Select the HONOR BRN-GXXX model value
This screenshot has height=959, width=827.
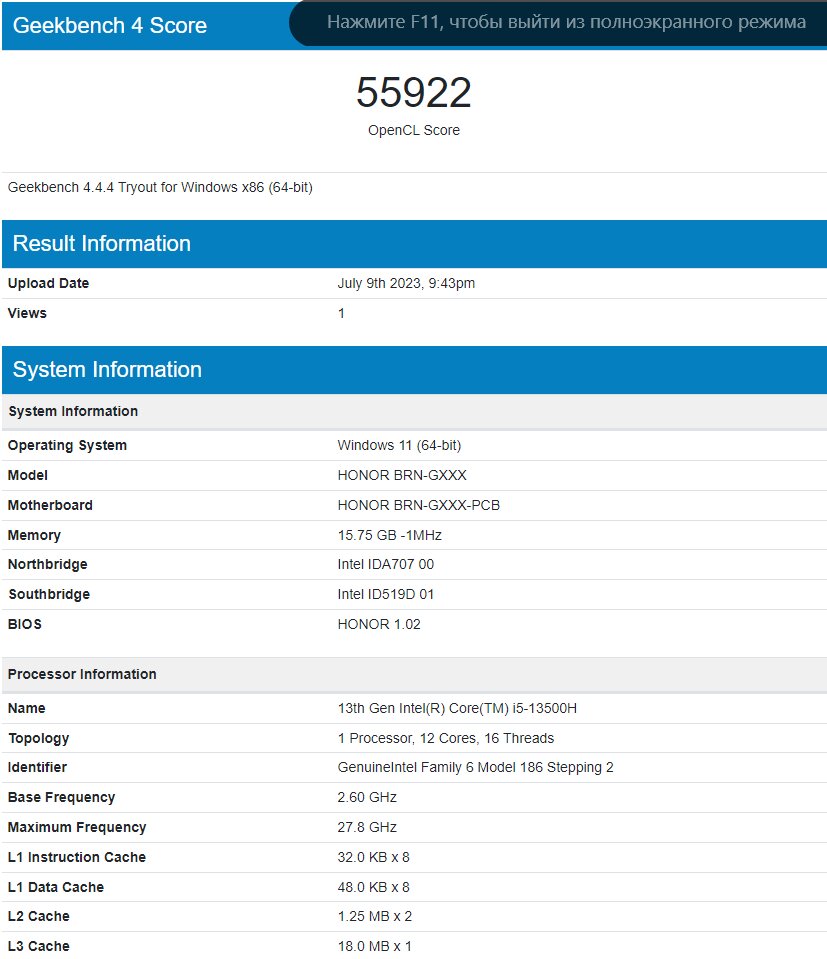[x=402, y=475]
